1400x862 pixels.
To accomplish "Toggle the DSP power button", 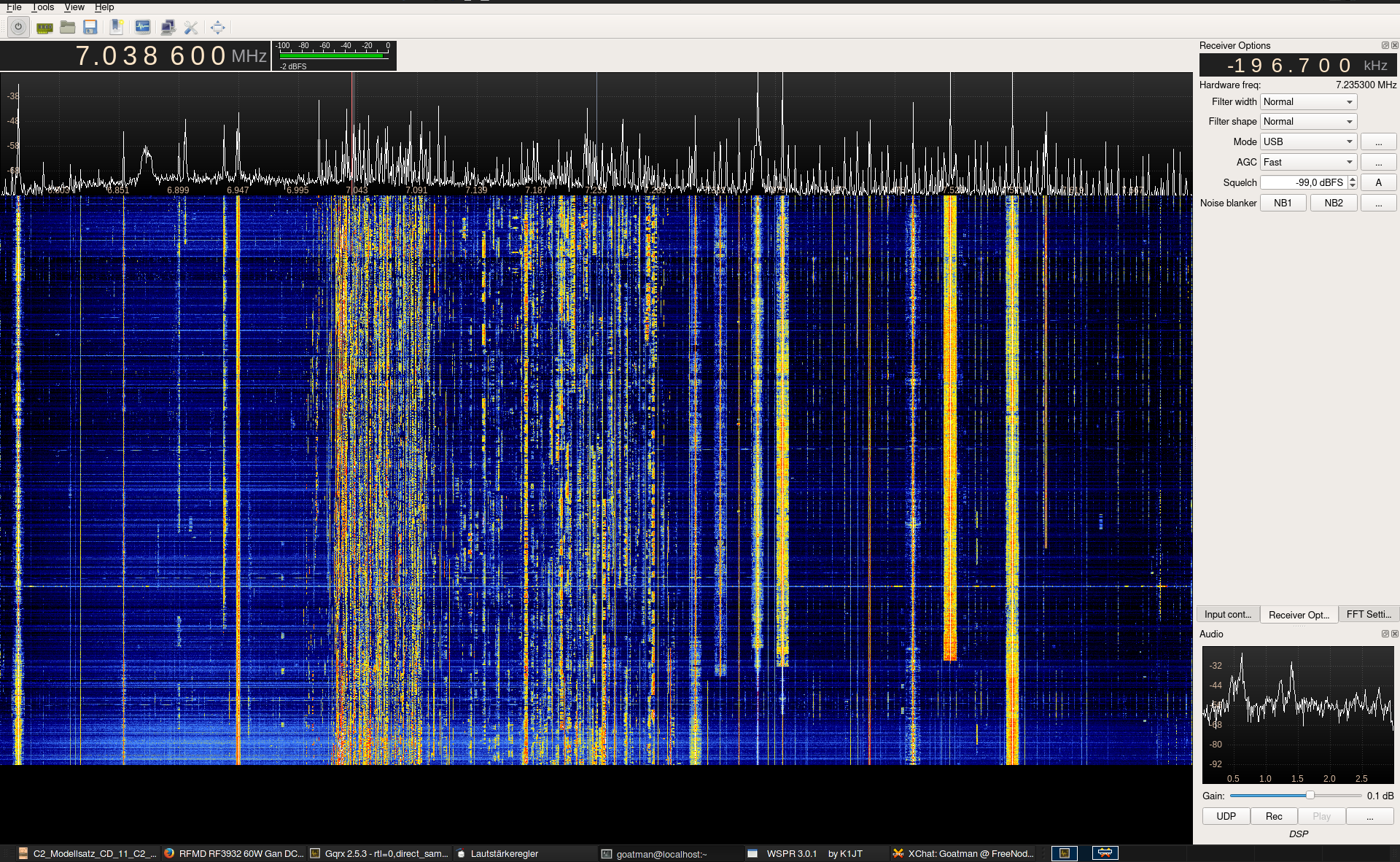I will point(18,28).
